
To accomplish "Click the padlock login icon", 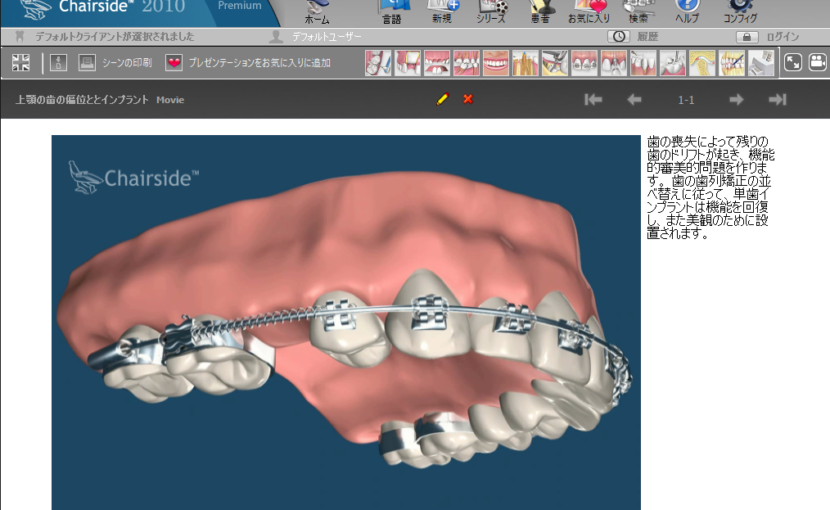I will [747, 37].
